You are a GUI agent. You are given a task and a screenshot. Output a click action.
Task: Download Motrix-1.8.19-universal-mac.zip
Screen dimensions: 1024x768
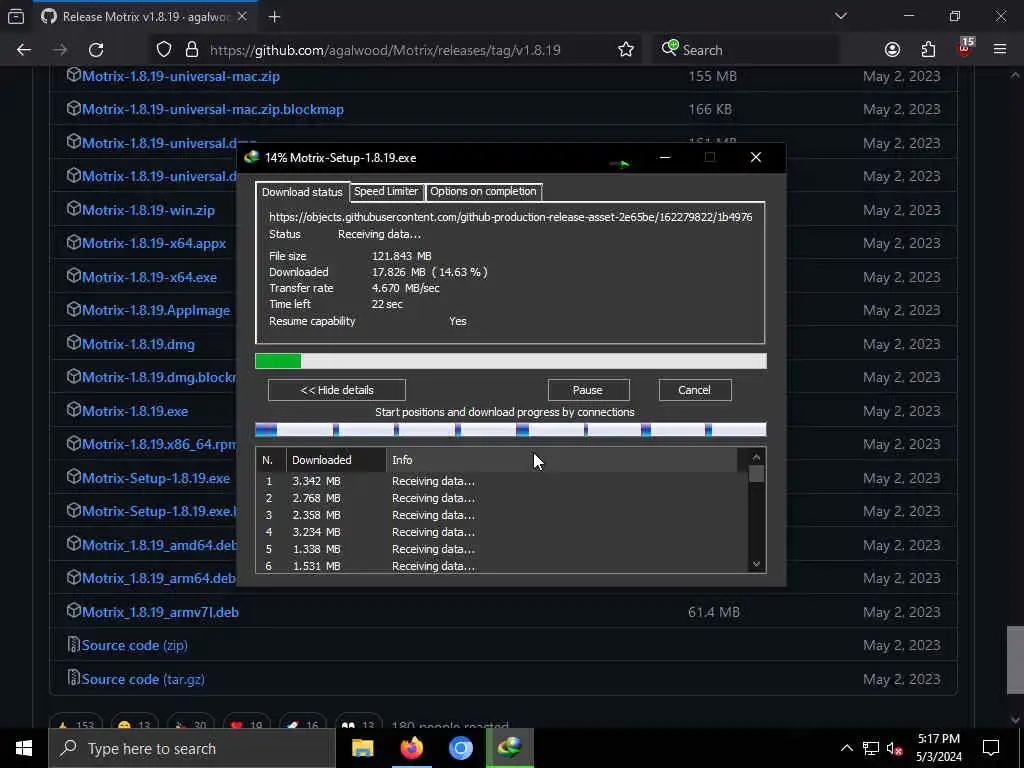point(181,76)
